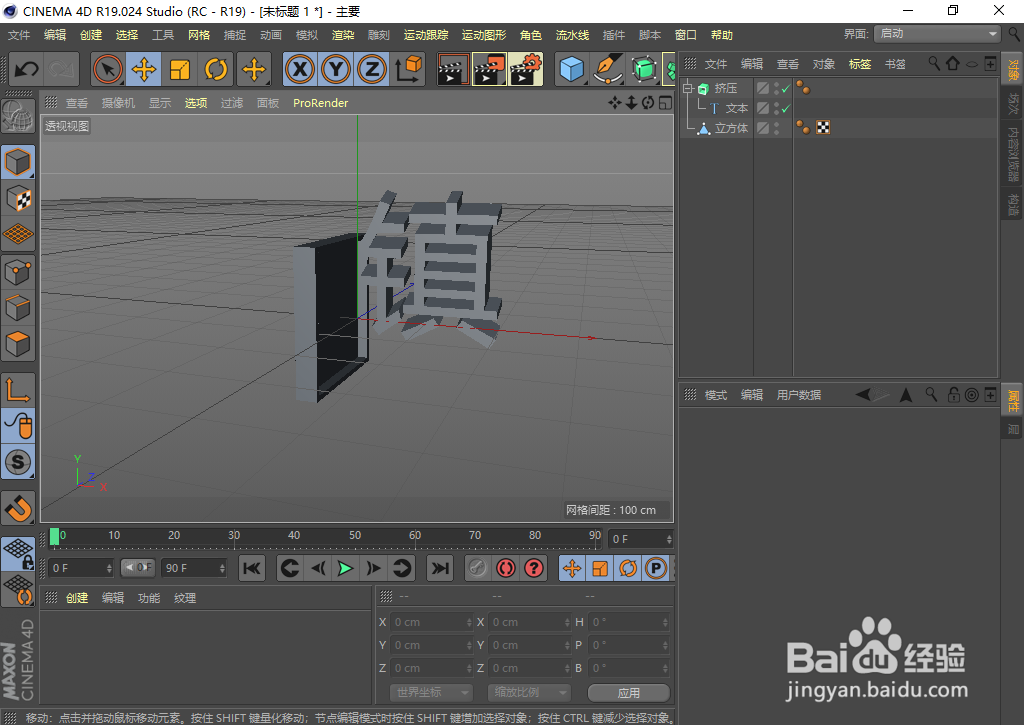Image resolution: width=1024 pixels, height=725 pixels.
Task: Enable Snap magnet icon
Action: tap(18, 508)
